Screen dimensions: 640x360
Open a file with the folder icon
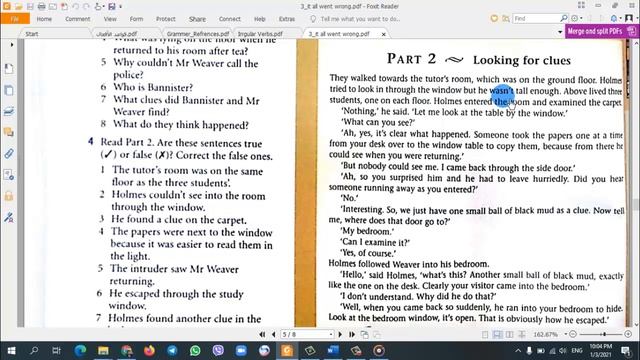coord(18,6)
